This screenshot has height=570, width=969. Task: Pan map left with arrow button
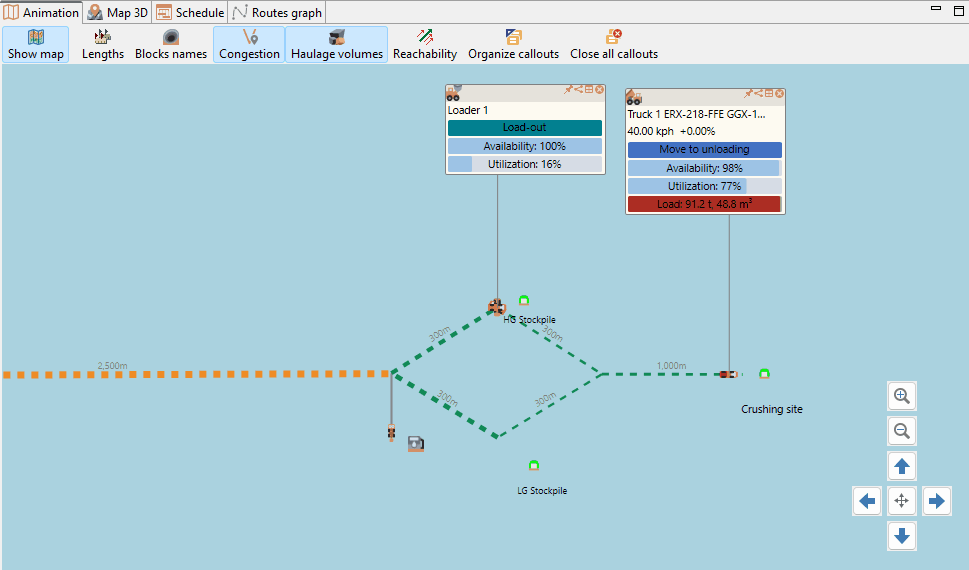point(867,501)
